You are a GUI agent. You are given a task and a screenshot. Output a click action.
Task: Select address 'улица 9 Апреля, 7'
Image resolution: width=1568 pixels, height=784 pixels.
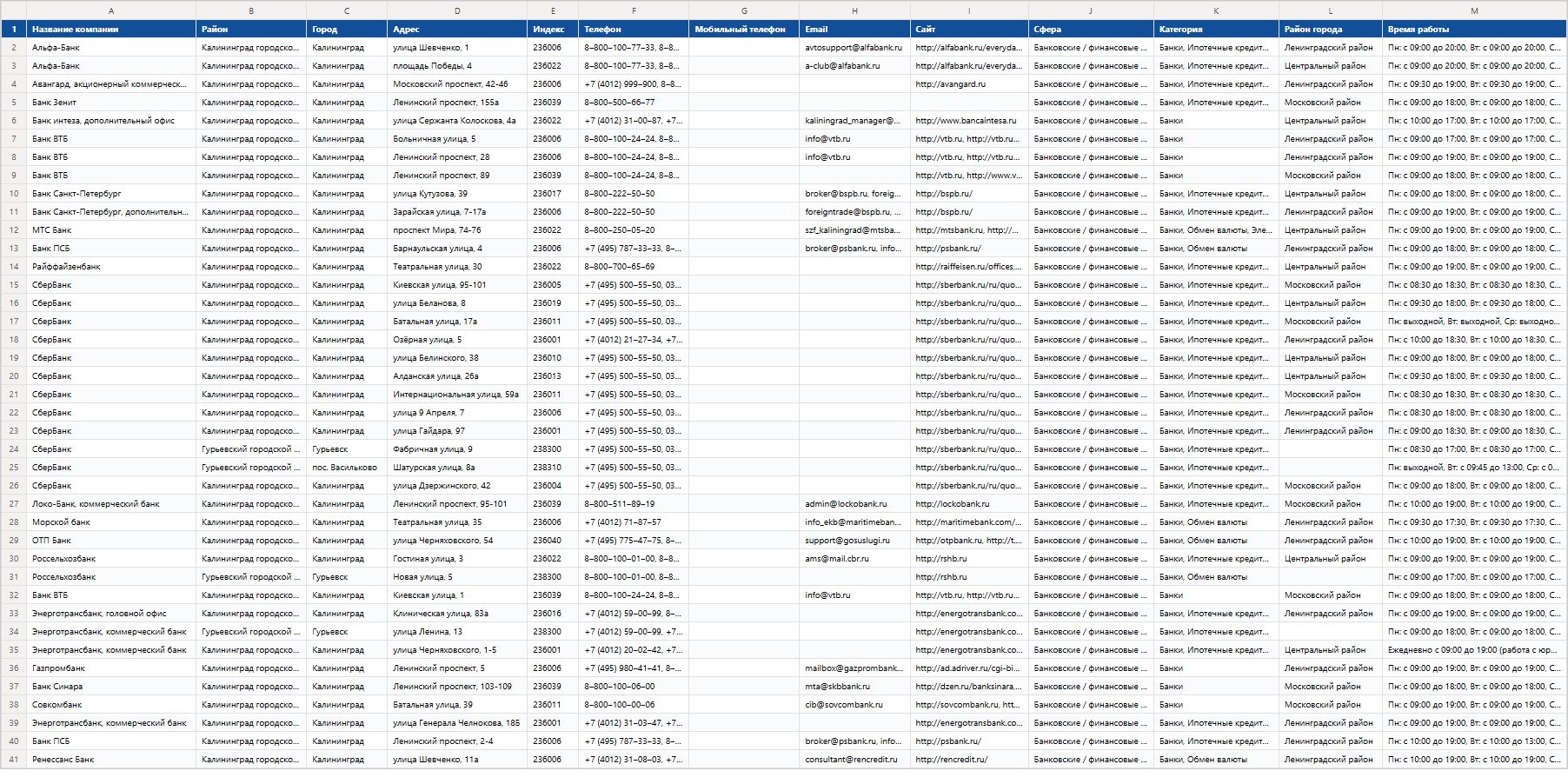[457, 413]
